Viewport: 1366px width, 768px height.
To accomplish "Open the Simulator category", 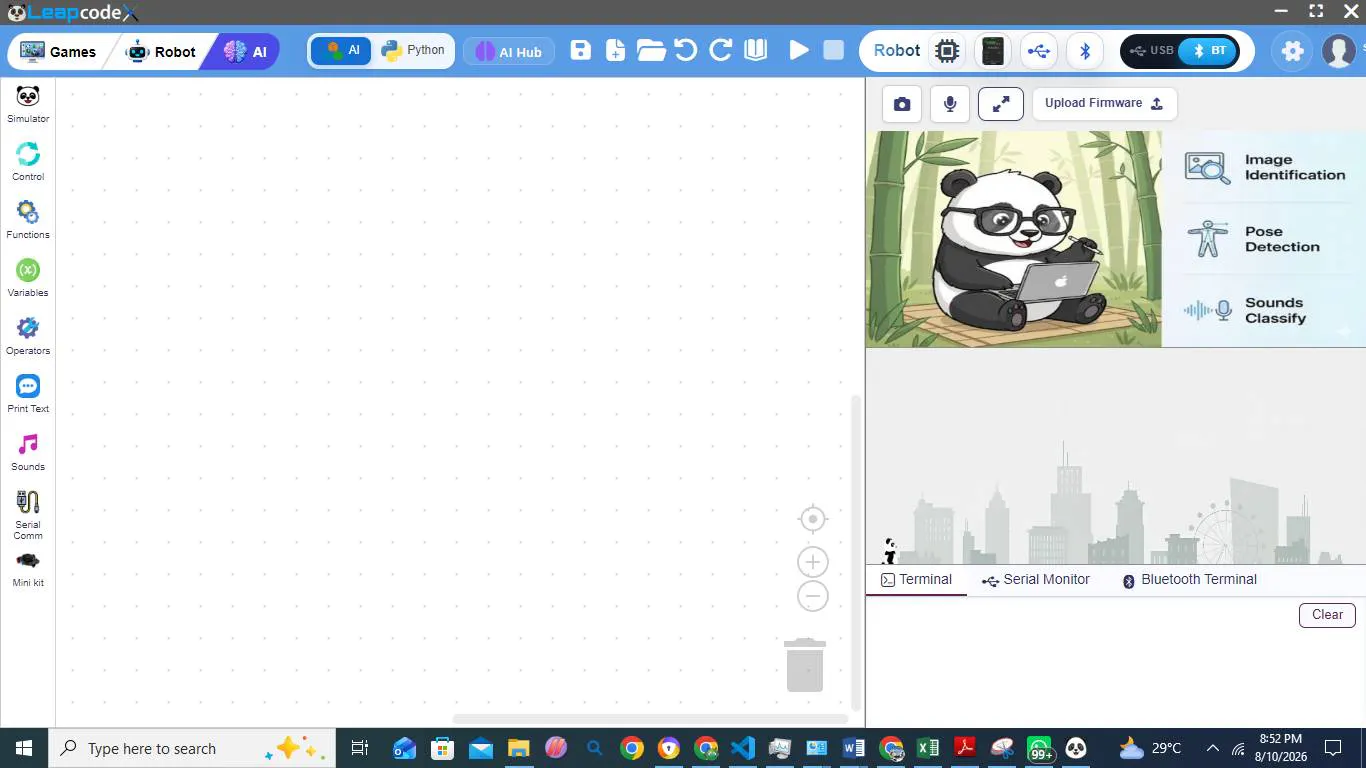I will click(x=28, y=104).
